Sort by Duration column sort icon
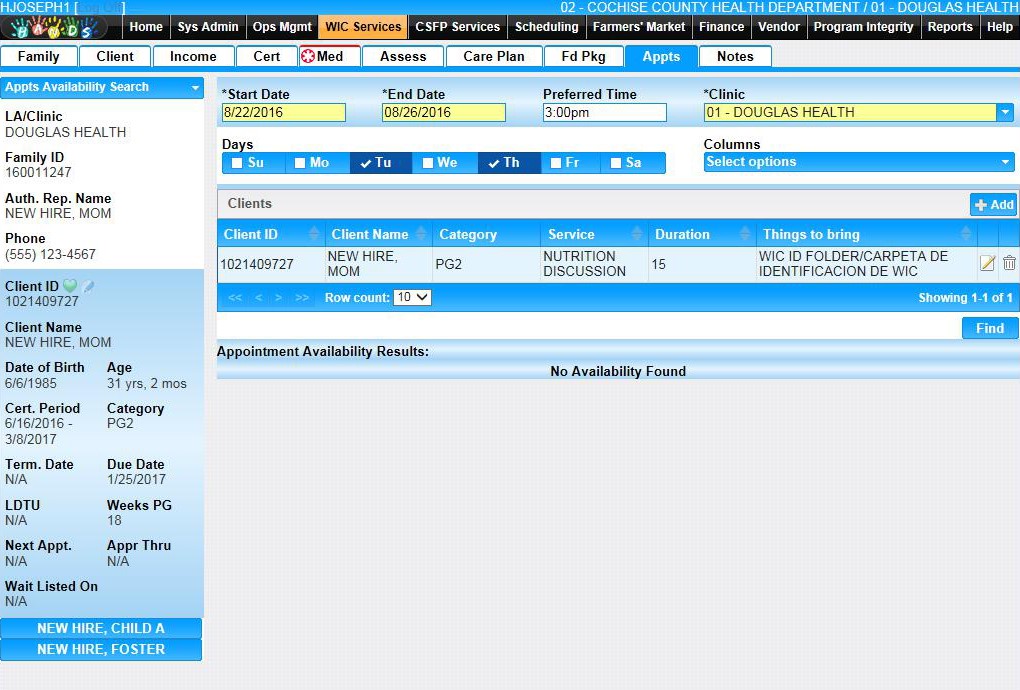Screen dimensions: 1020x690 pos(745,234)
